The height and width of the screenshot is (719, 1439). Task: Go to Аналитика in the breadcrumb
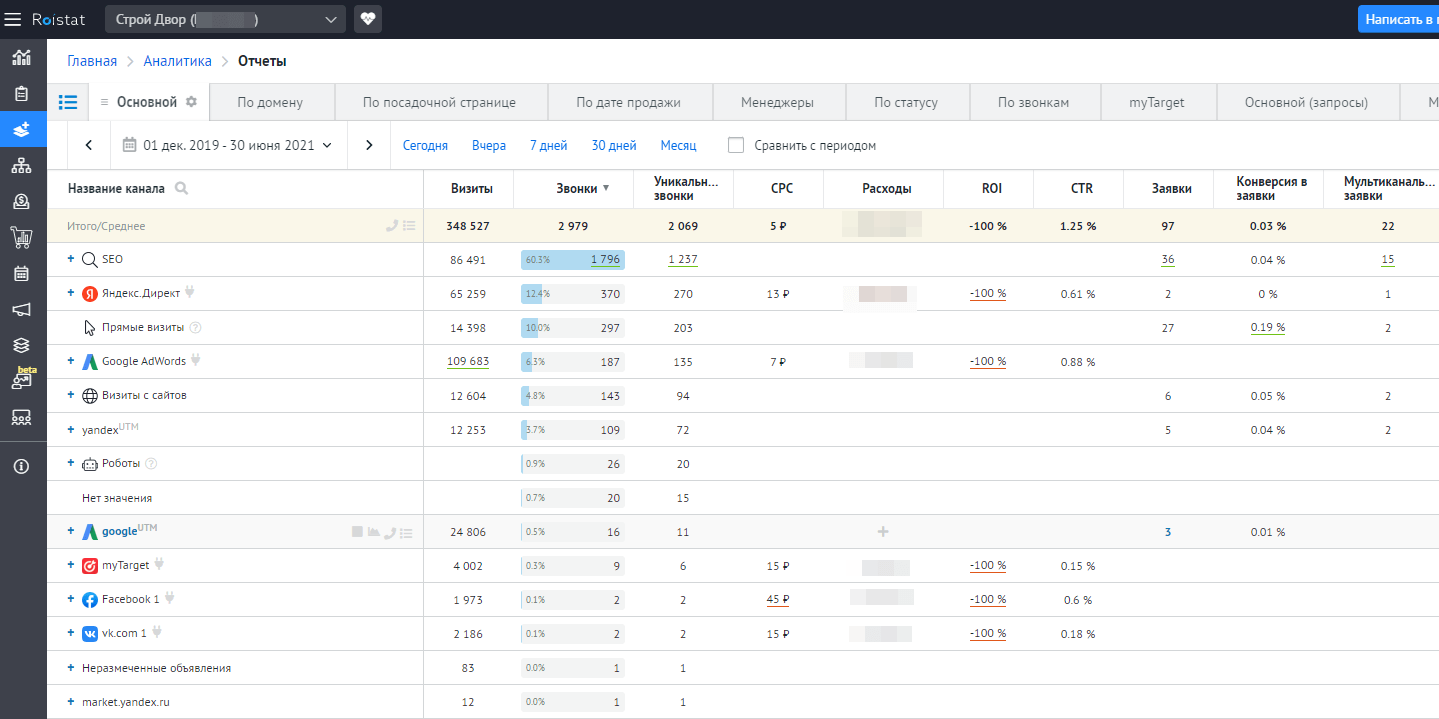[x=177, y=61]
